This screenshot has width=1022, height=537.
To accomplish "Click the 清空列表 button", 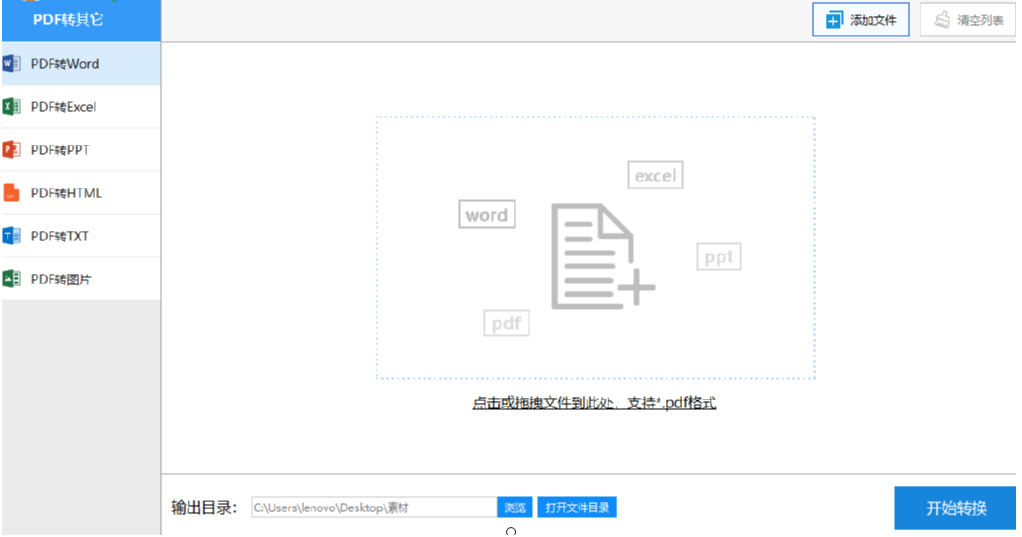I will pos(968,20).
